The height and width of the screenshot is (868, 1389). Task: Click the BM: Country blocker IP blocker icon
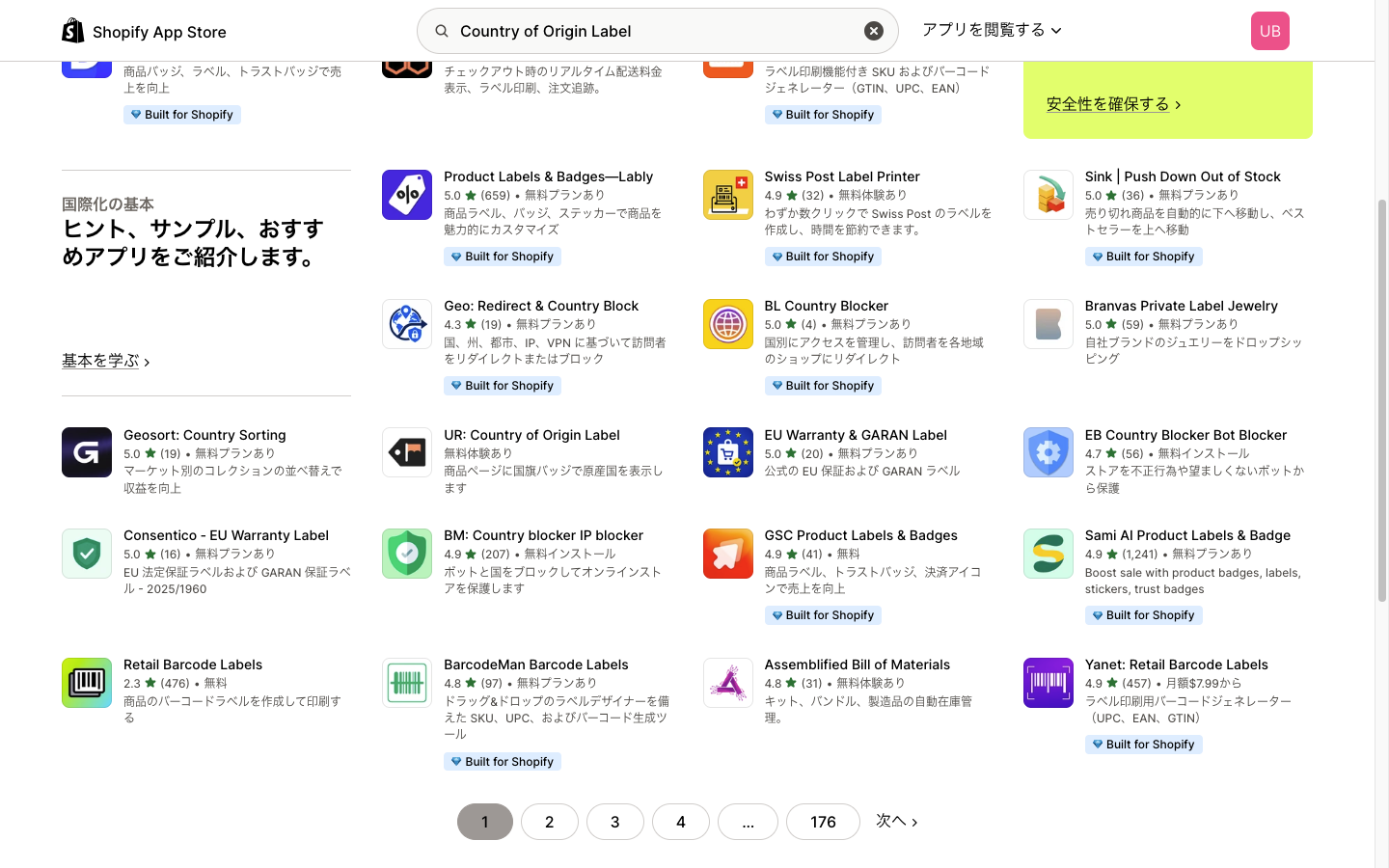point(407,554)
